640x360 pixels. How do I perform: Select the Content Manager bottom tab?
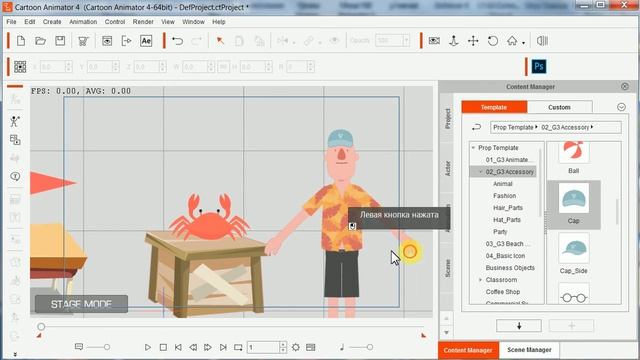point(468,350)
